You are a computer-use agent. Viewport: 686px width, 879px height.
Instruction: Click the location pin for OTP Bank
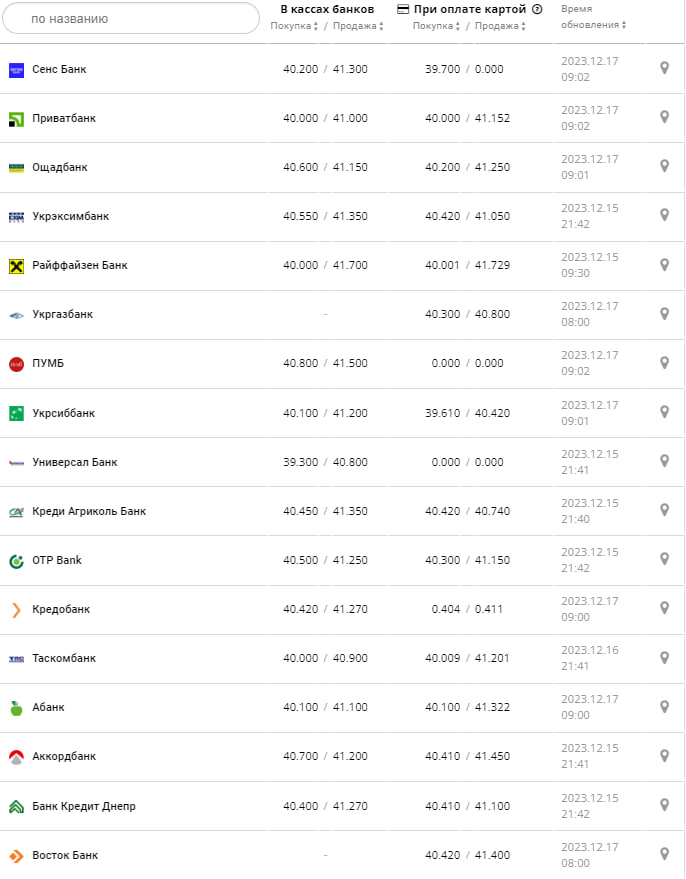tap(664, 559)
